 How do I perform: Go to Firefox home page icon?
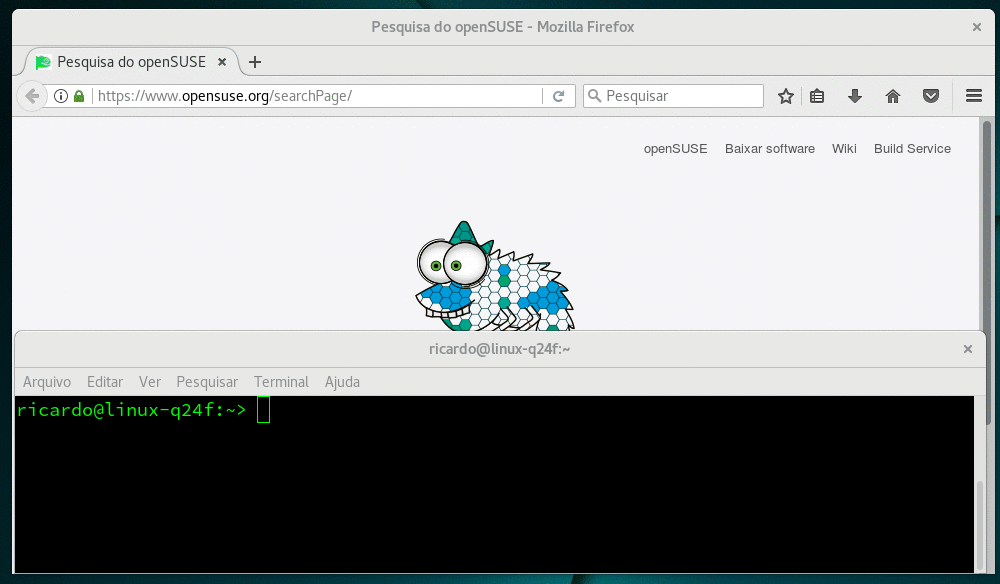coord(893,96)
